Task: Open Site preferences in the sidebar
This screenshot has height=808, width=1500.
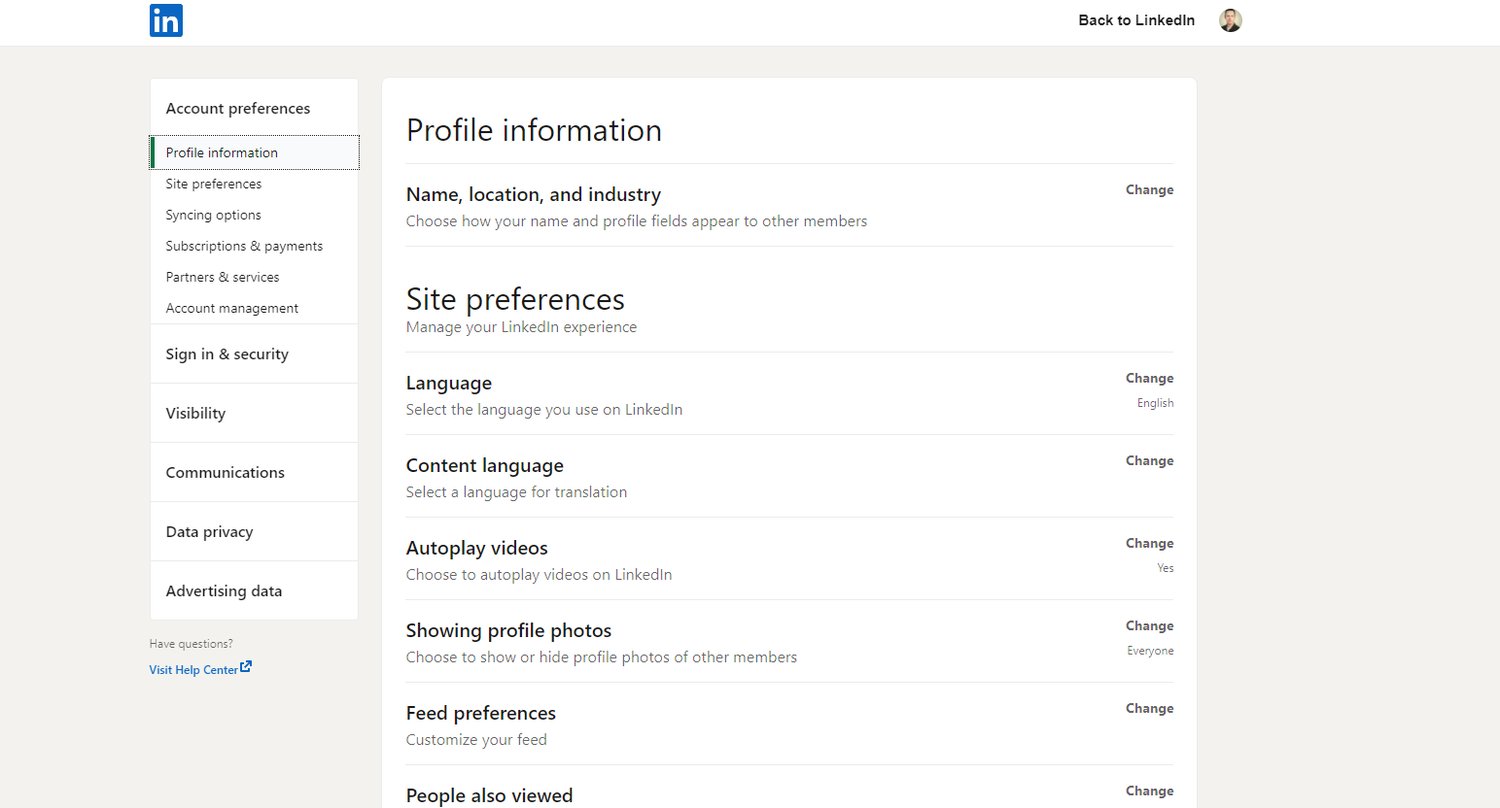Action: click(213, 184)
